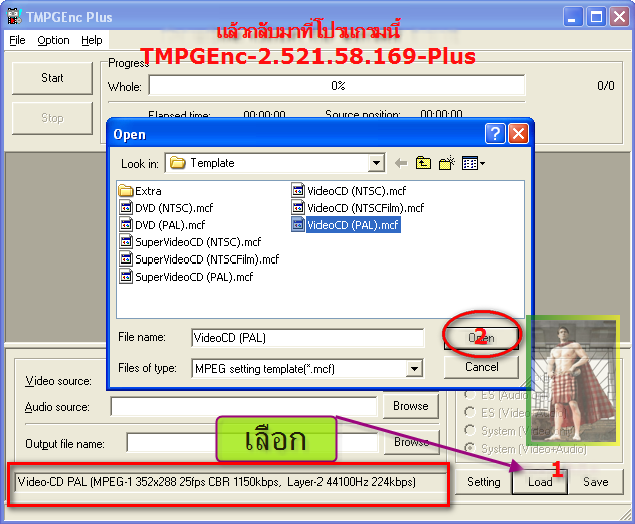Go up one folder level in the Open dialog
Screen dimensions: 635x524
pyautogui.click(x=423, y=163)
